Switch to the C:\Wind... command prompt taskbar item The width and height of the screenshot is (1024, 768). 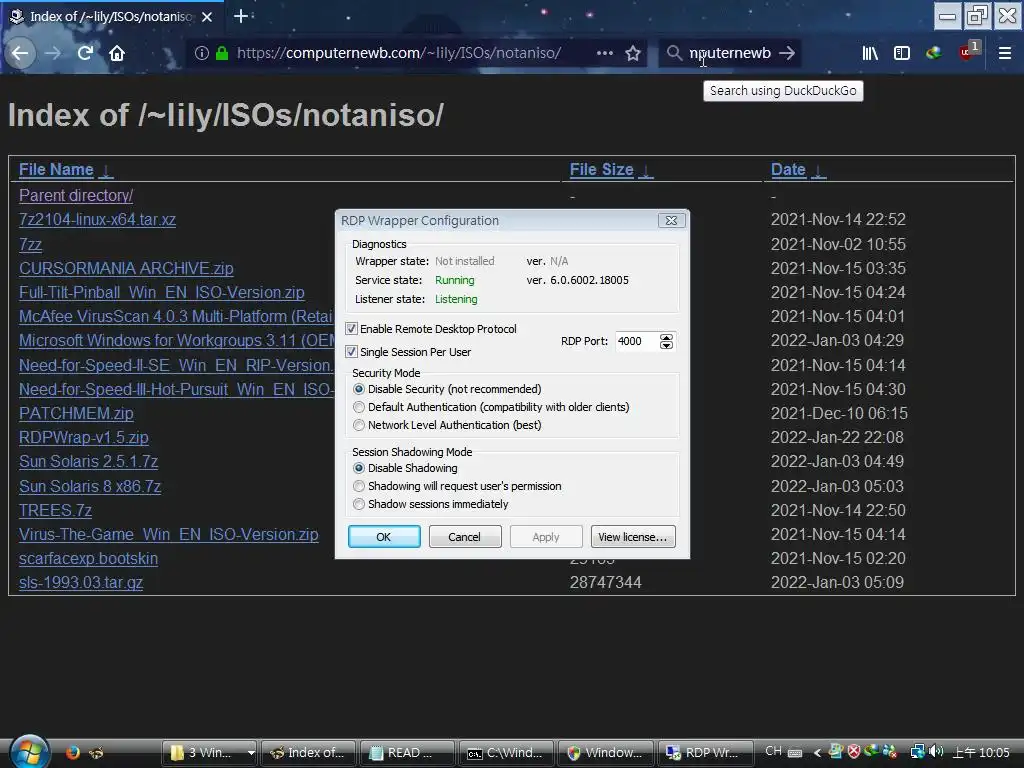pyautogui.click(x=507, y=752)
